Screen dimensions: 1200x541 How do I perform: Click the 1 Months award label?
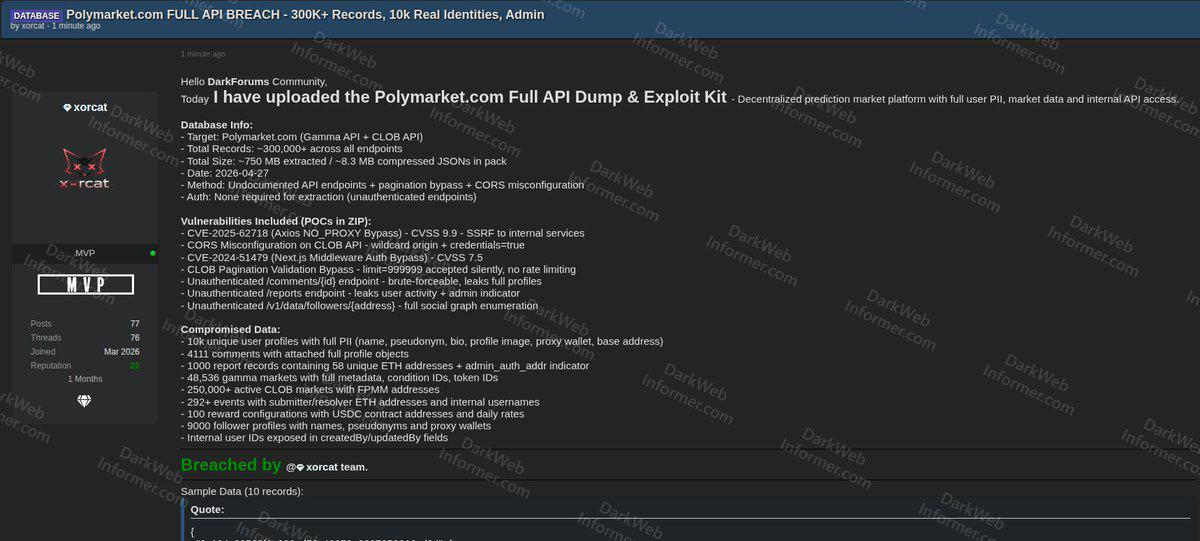(x=84, y=379)
